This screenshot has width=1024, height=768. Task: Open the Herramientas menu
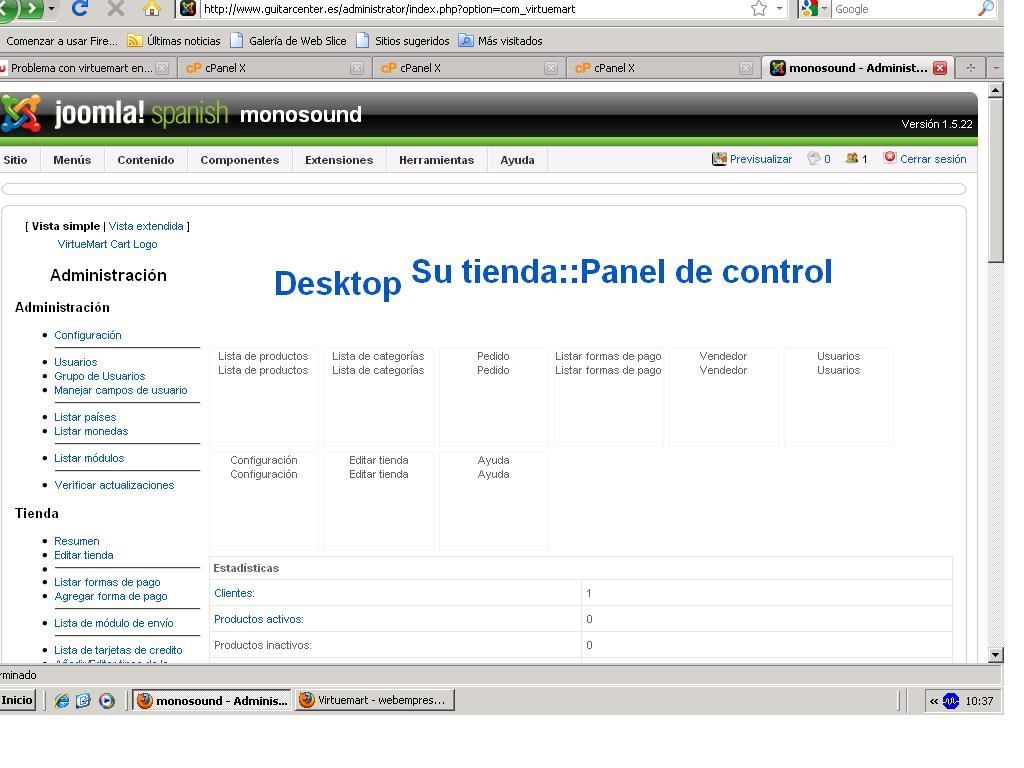[x=436, y=160]
